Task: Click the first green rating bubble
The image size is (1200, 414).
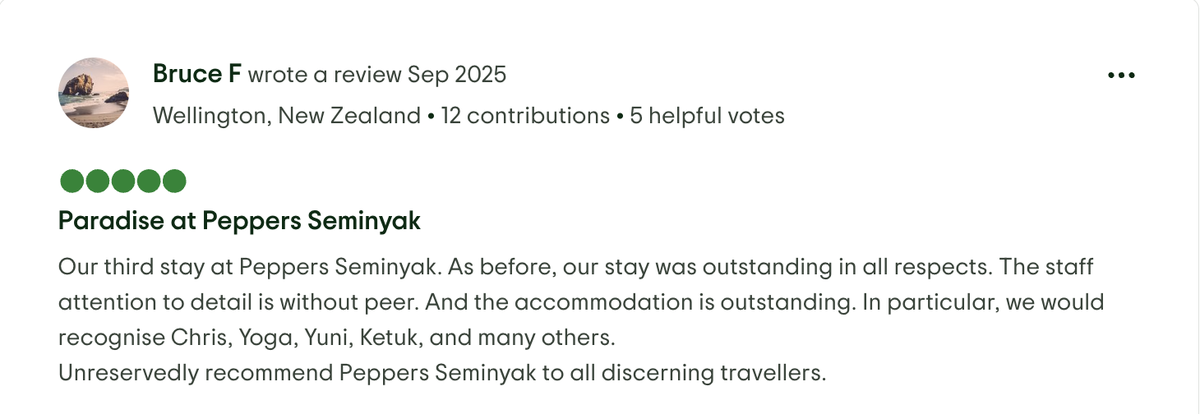Action: [x=72, y=181]
